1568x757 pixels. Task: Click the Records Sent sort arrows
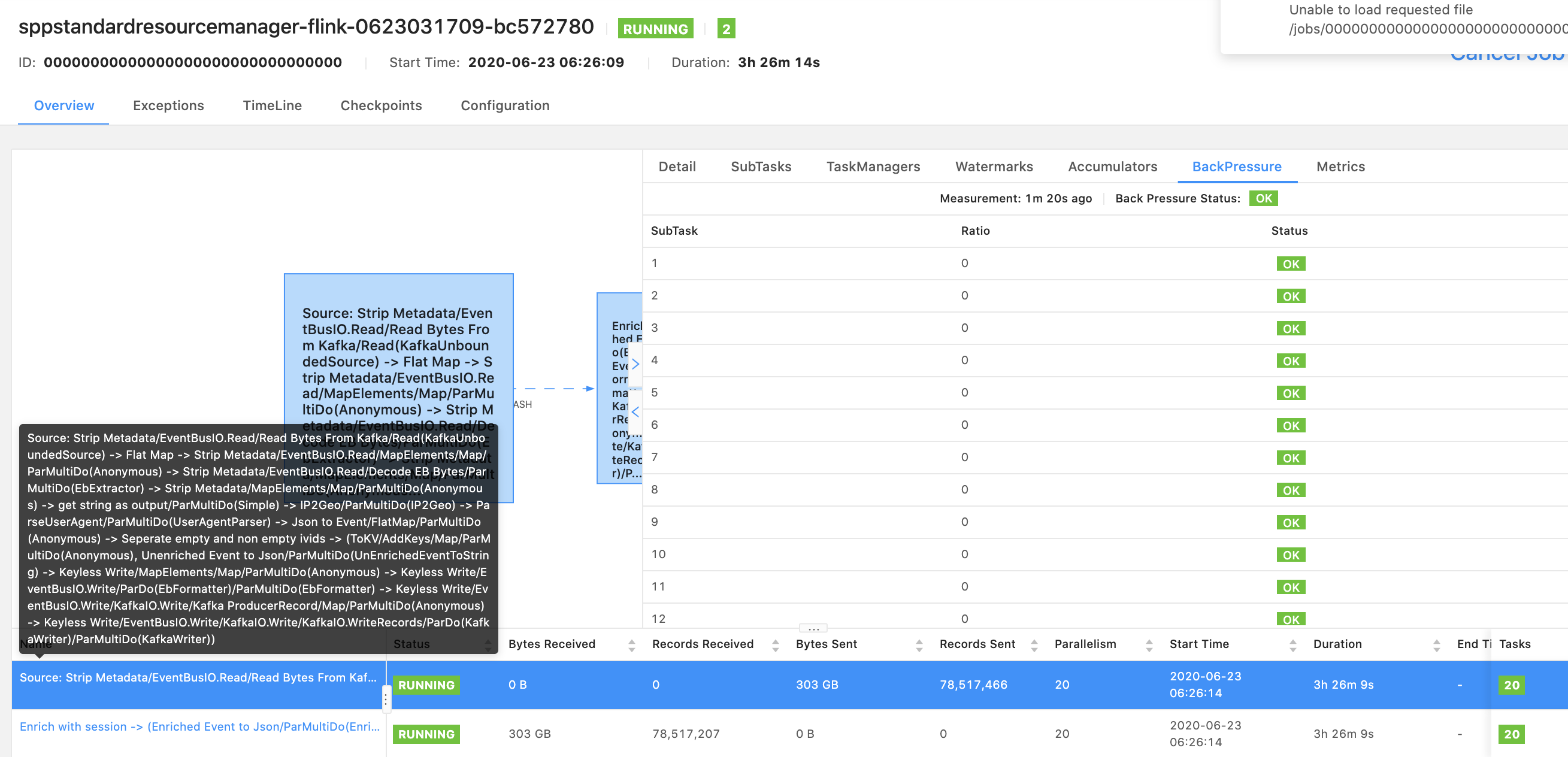tap(1034, 645)
